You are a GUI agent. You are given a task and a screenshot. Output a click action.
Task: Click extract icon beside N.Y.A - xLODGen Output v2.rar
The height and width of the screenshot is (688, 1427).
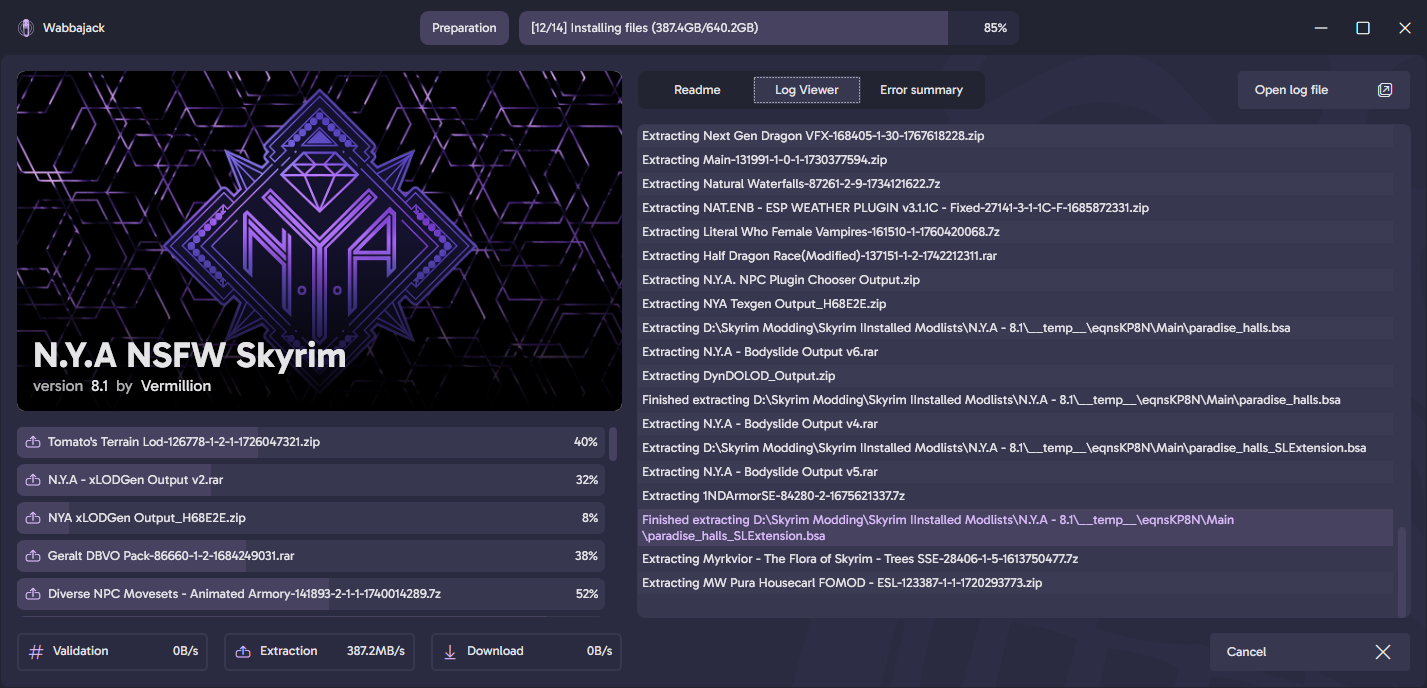click(32, 480)
